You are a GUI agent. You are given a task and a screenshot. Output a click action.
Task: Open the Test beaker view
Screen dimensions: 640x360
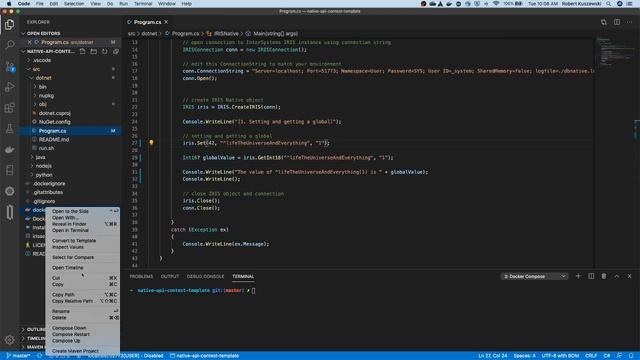(9, 129)
